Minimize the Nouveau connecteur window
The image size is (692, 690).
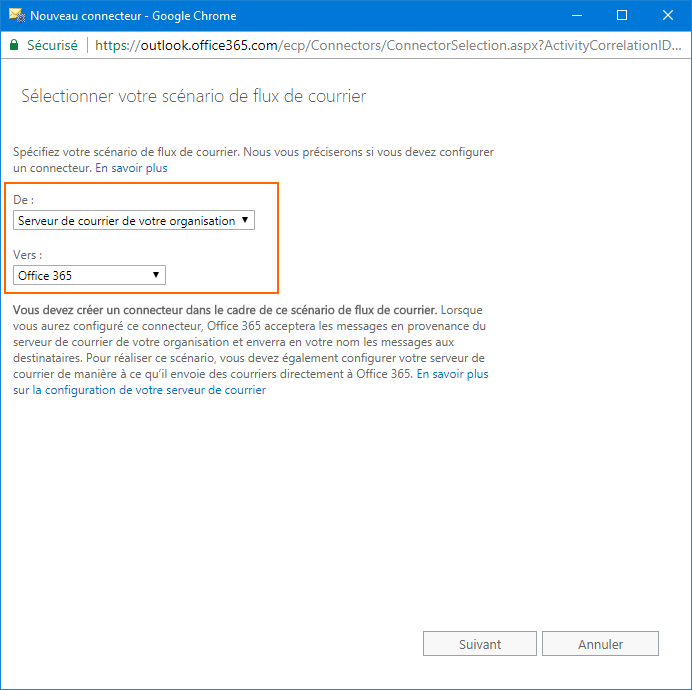tap(576, 16)
